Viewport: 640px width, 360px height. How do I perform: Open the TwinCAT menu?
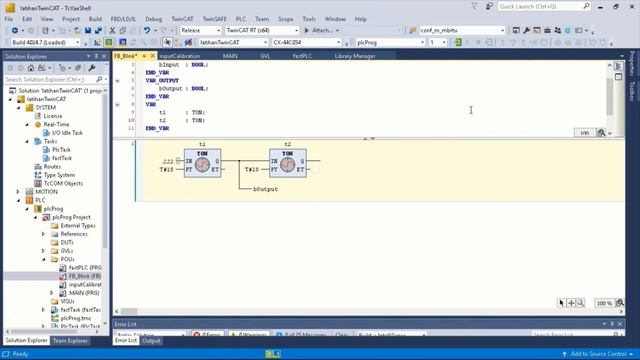point(182,19)
